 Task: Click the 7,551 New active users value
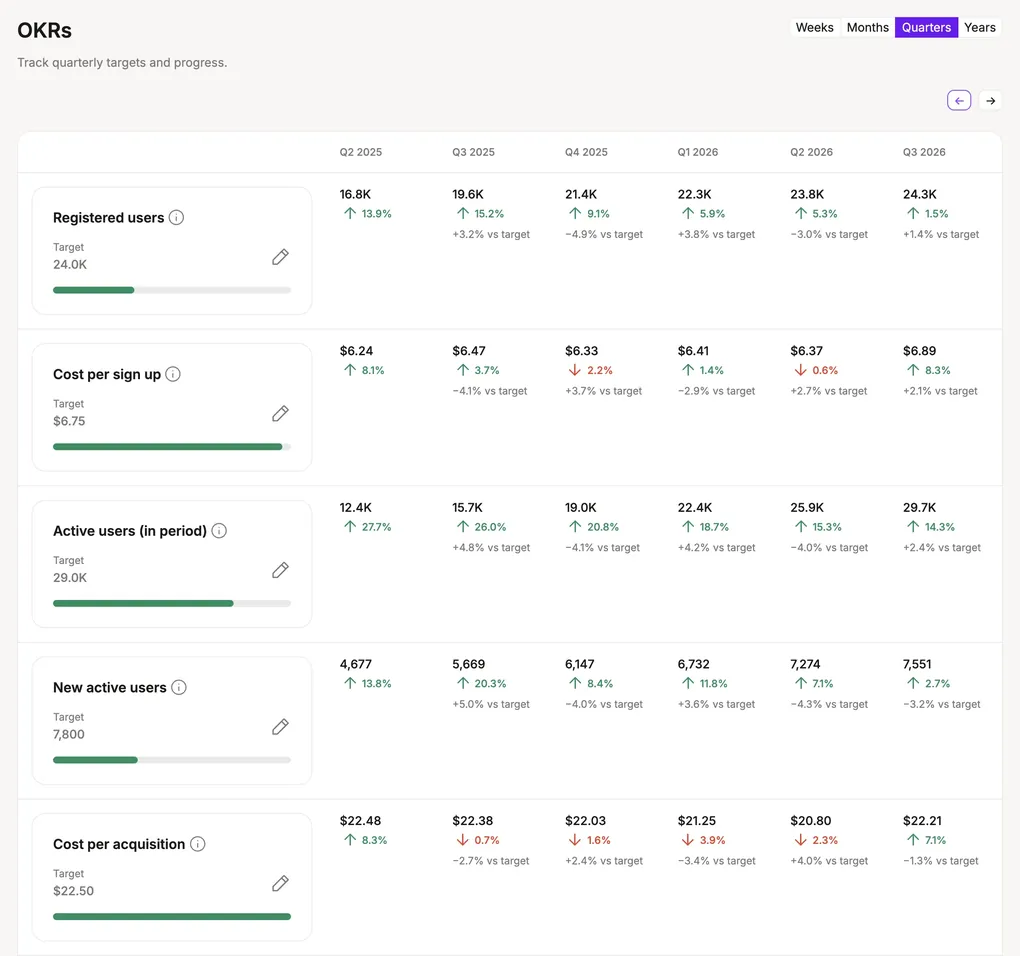point(917,665)
